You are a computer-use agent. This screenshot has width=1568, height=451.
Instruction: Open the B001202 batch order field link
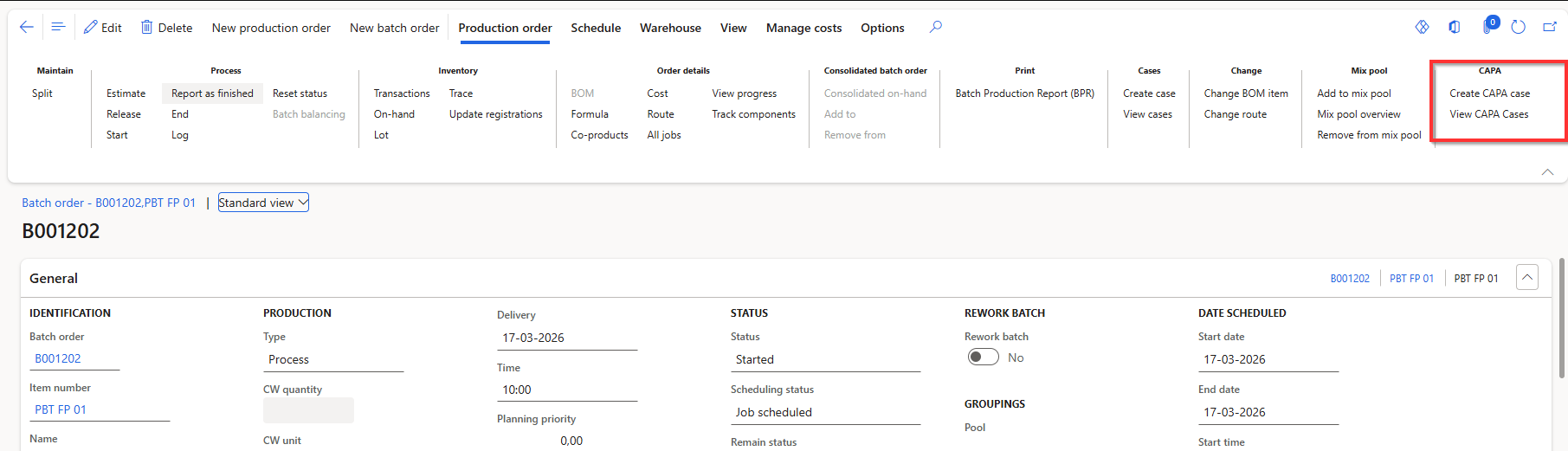(x=58, y=358)
